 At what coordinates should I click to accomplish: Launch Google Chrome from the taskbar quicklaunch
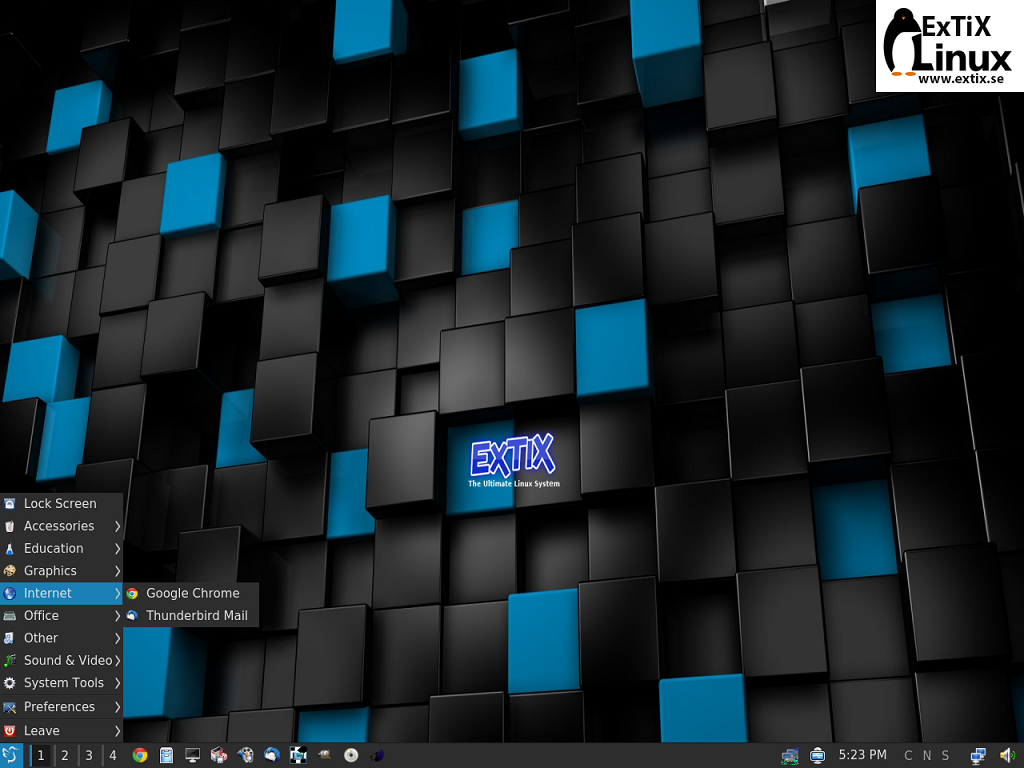(140, 756)
